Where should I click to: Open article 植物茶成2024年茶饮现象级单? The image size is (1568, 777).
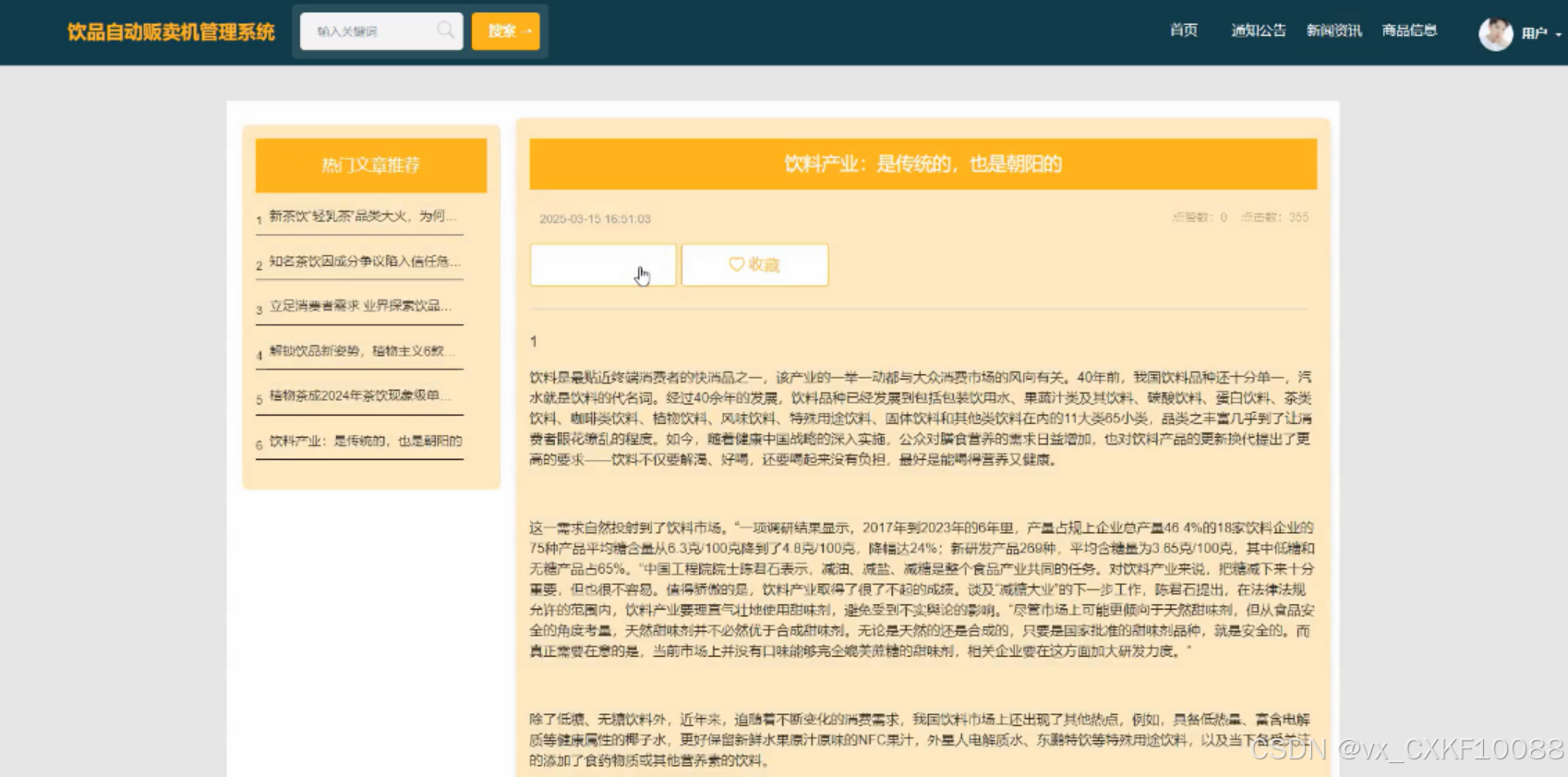[x=360, y=395]
